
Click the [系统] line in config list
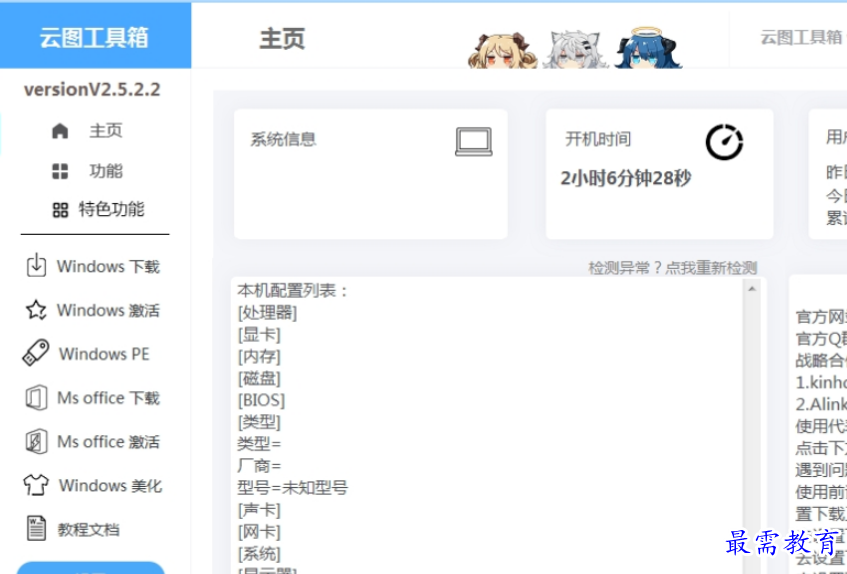(x=259, y=554)
